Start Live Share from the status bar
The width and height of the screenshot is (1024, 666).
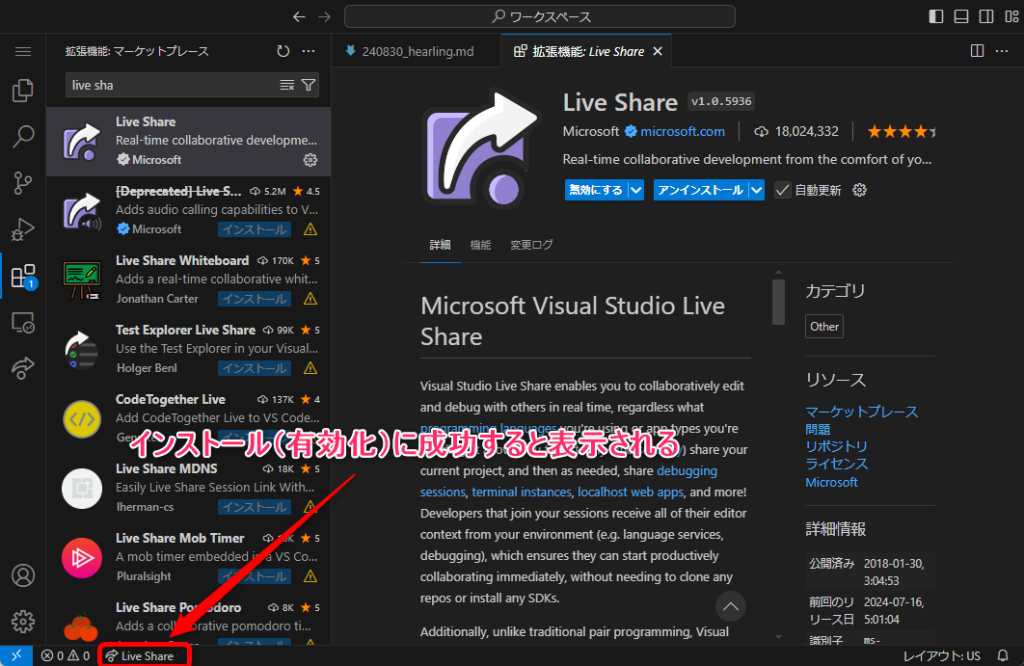tap(144, 655)
